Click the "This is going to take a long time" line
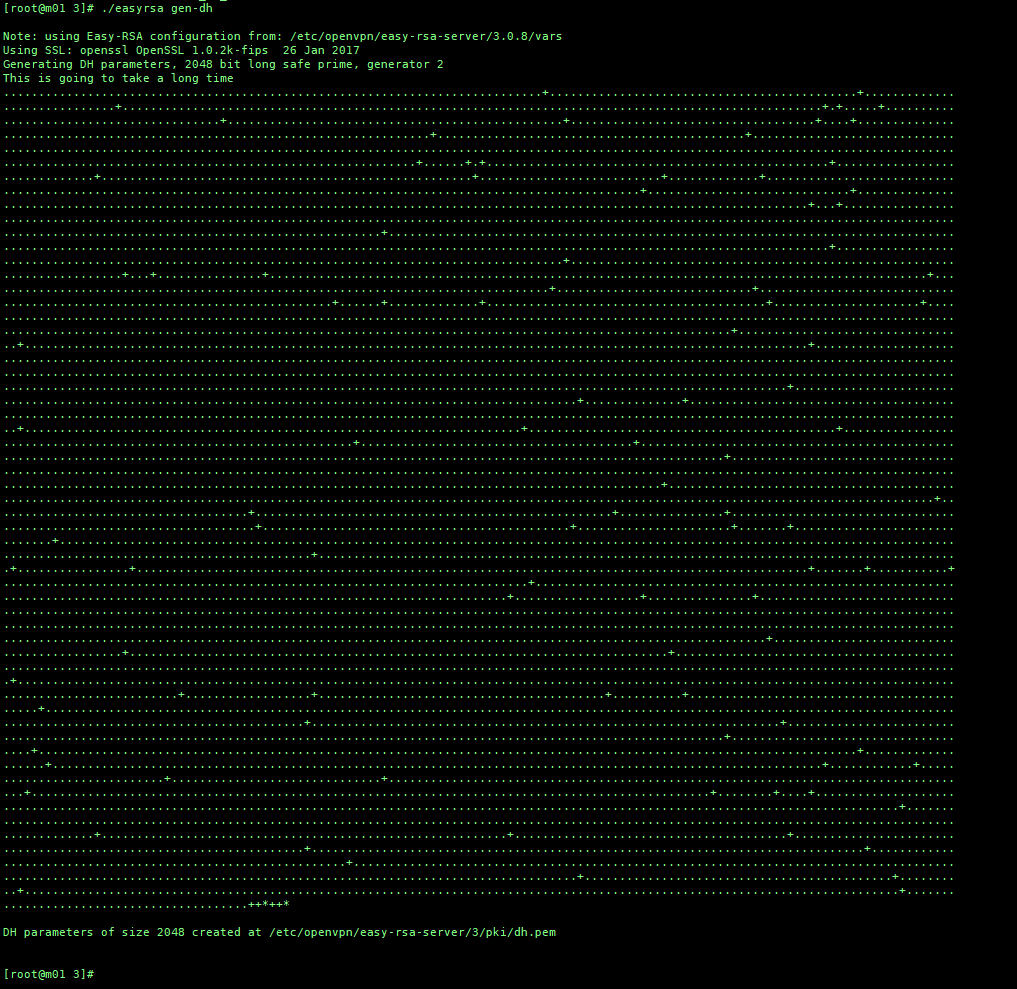The image size is (1017, 989). pyautogui.click(x=118, y=78)
